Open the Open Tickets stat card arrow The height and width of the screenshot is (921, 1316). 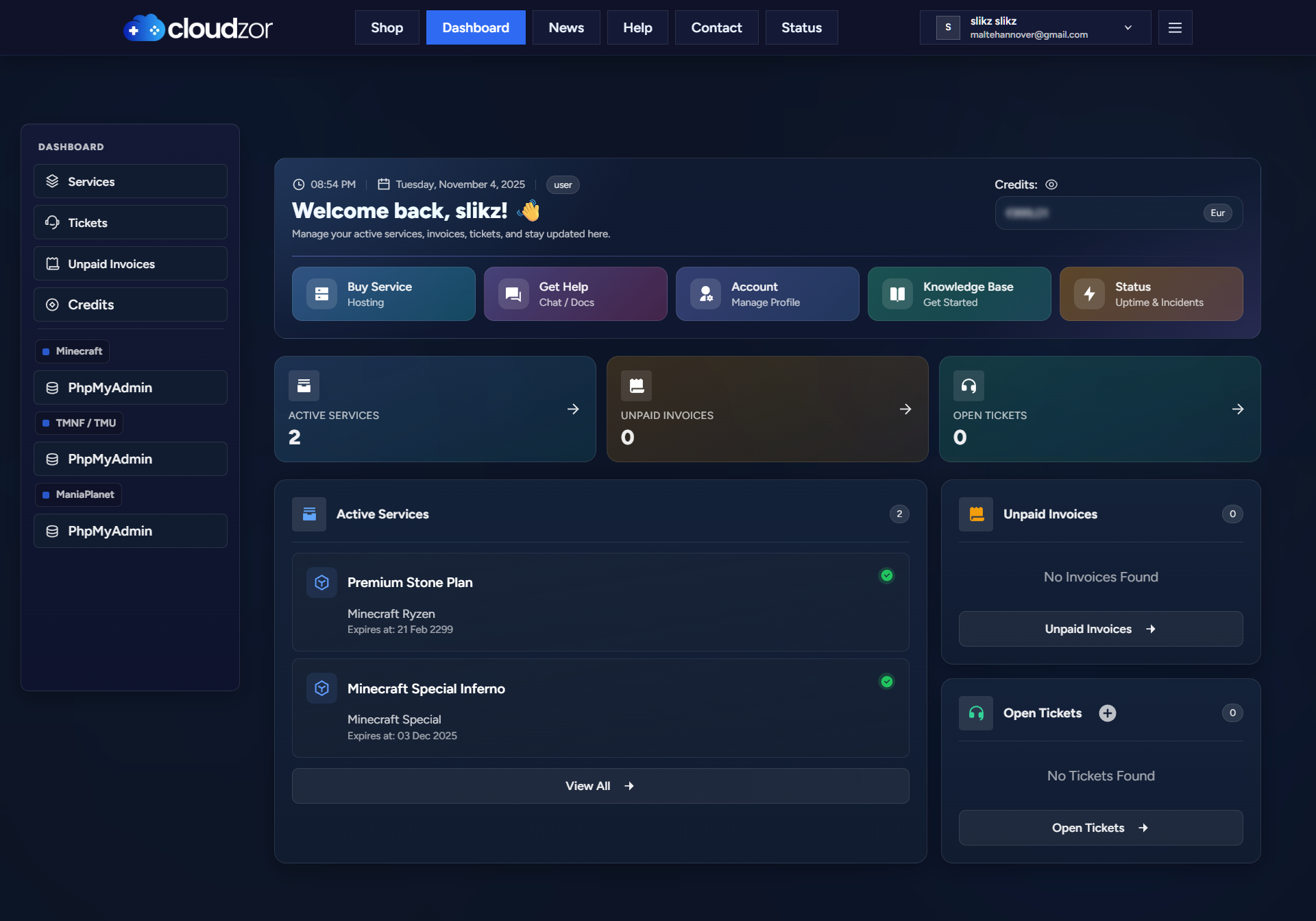point(1238,409)
